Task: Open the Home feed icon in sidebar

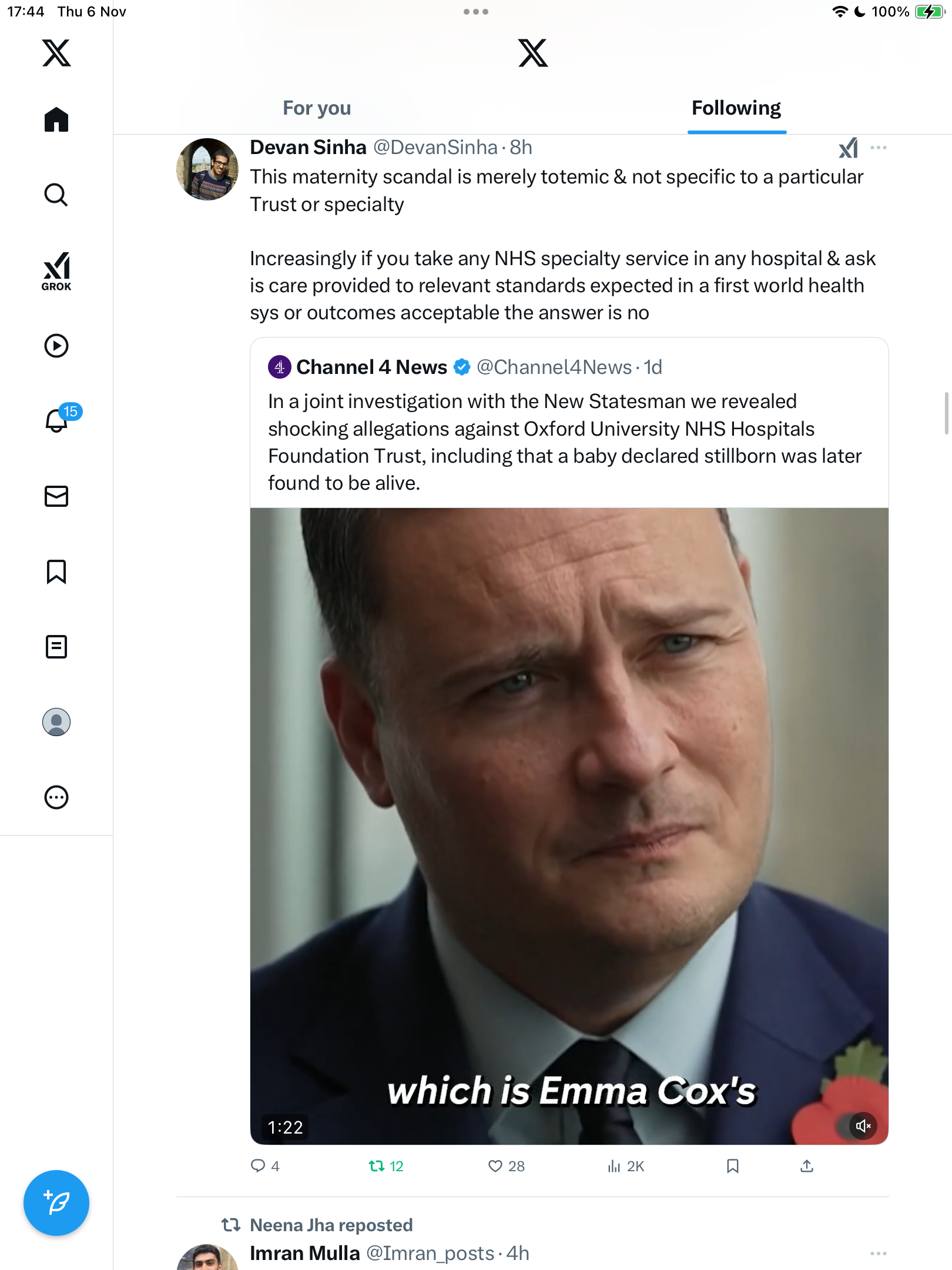Action: pos(56,119)
